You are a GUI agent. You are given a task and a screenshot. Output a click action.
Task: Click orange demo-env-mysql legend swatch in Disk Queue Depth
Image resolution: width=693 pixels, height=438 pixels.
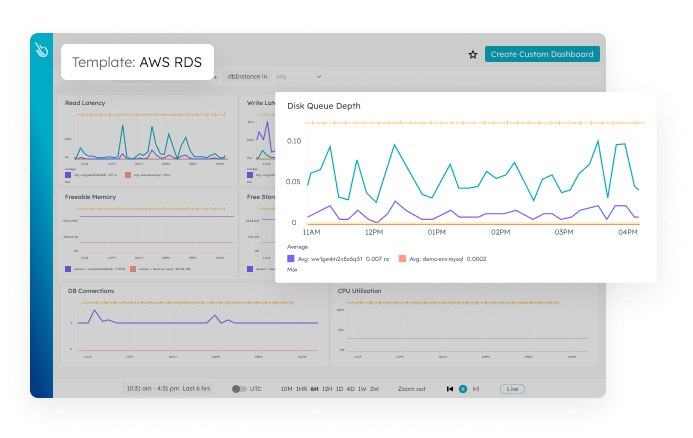click(402, 259)
